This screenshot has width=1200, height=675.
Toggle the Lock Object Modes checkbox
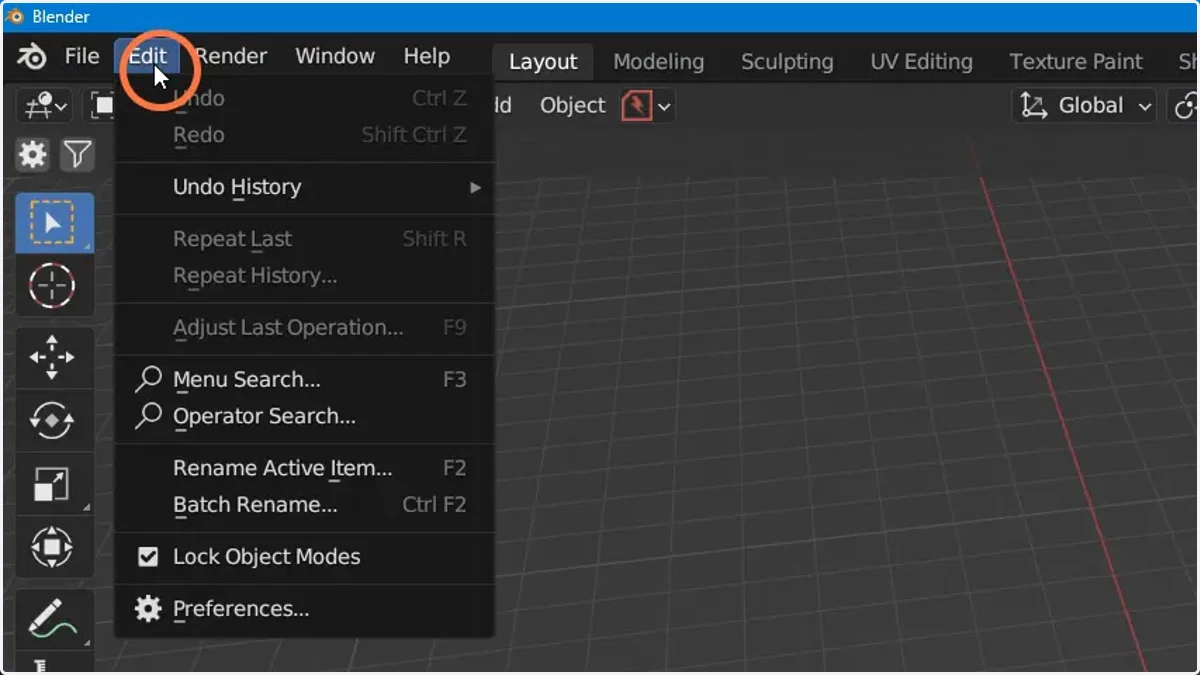(x=148, y=557)
